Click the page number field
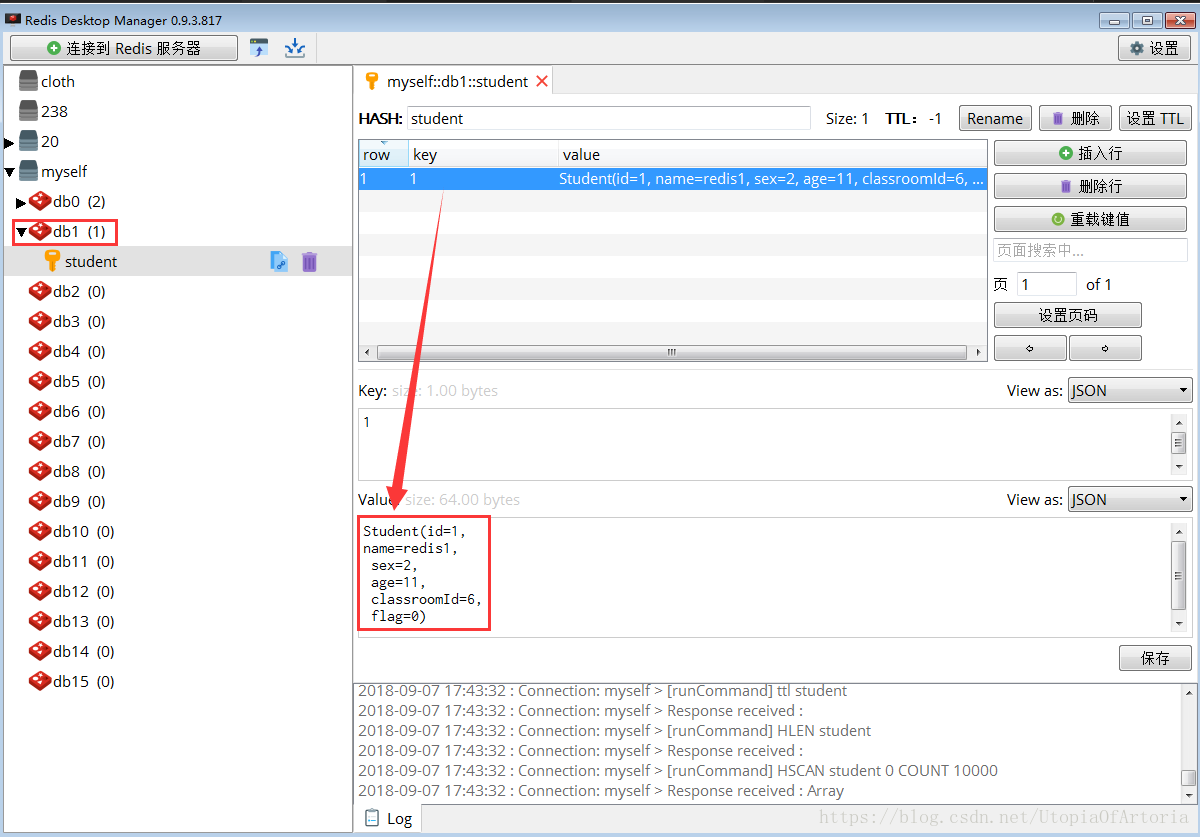The height and width of the screenshot is (837, 1200). pyautogui.click(x=1046, y=284)
